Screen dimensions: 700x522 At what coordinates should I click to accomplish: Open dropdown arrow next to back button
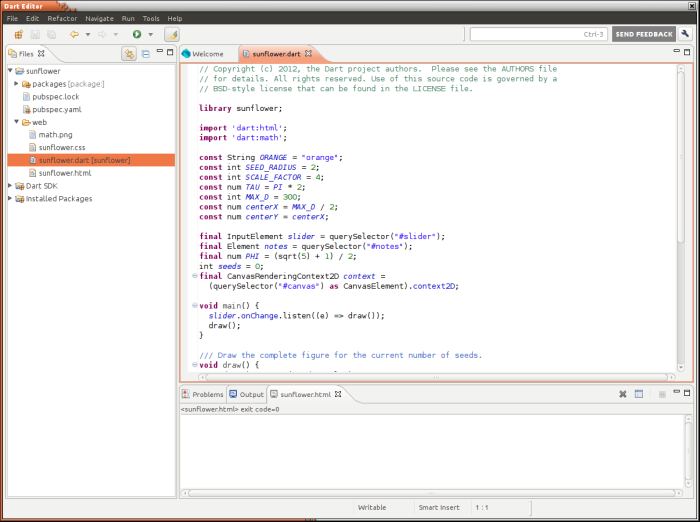(88, 34)
